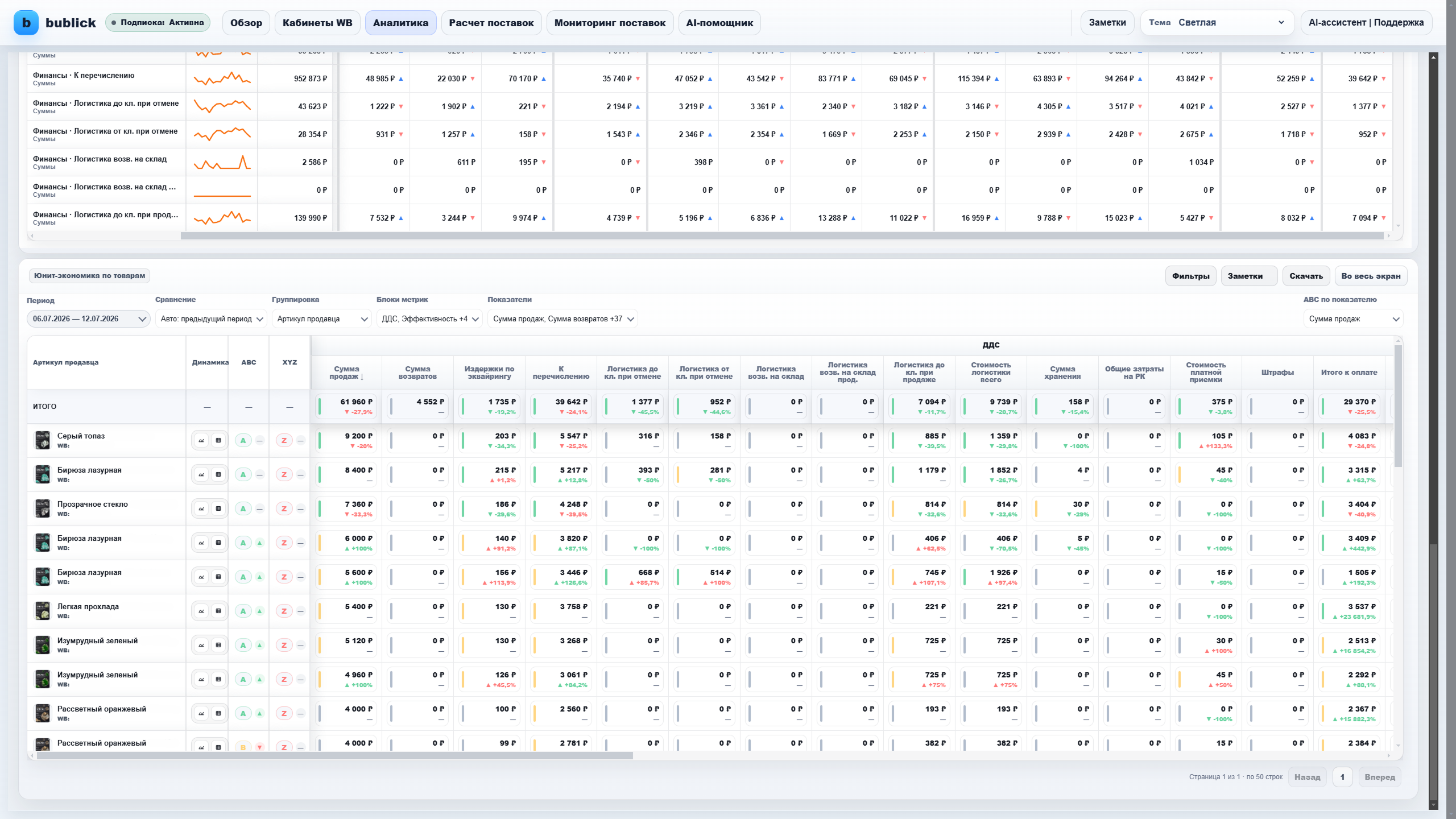Open the Мониторинг поставок tab
This screenshot has height=819, width=1456.
610,23
